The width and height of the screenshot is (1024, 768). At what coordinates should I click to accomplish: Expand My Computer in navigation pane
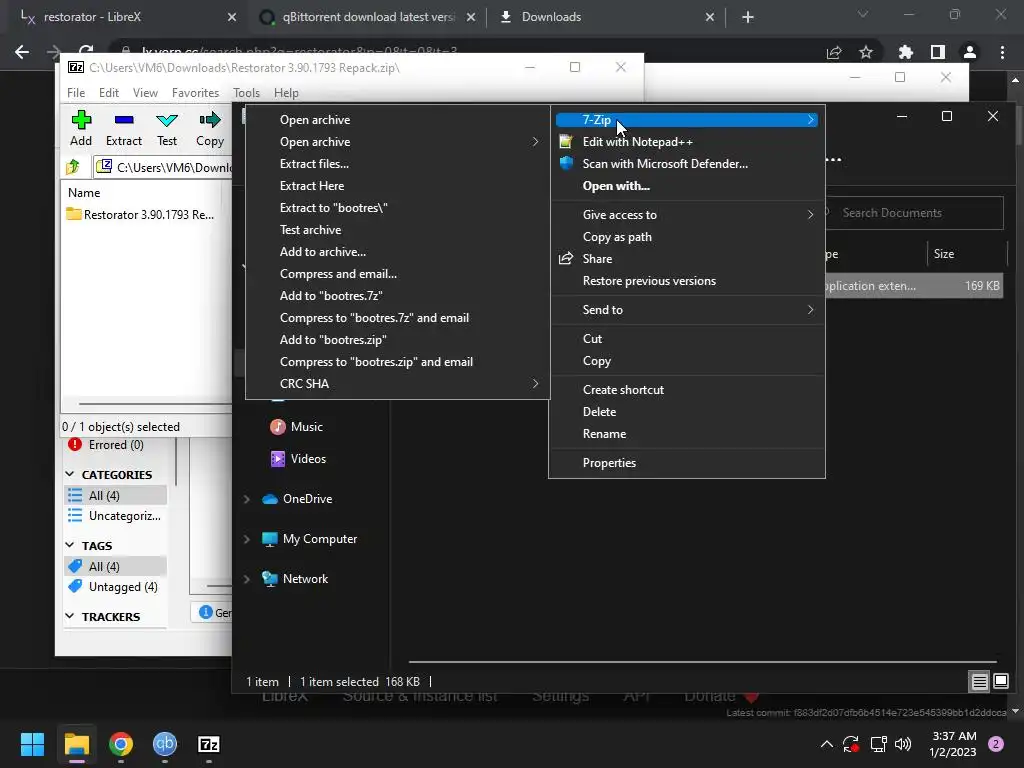tap(247, 539)
